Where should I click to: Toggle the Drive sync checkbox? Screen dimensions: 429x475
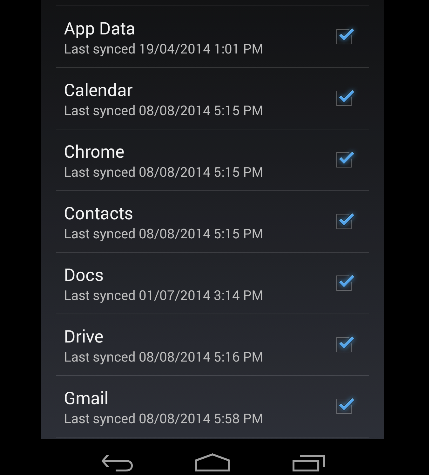(x=345, y=344)
